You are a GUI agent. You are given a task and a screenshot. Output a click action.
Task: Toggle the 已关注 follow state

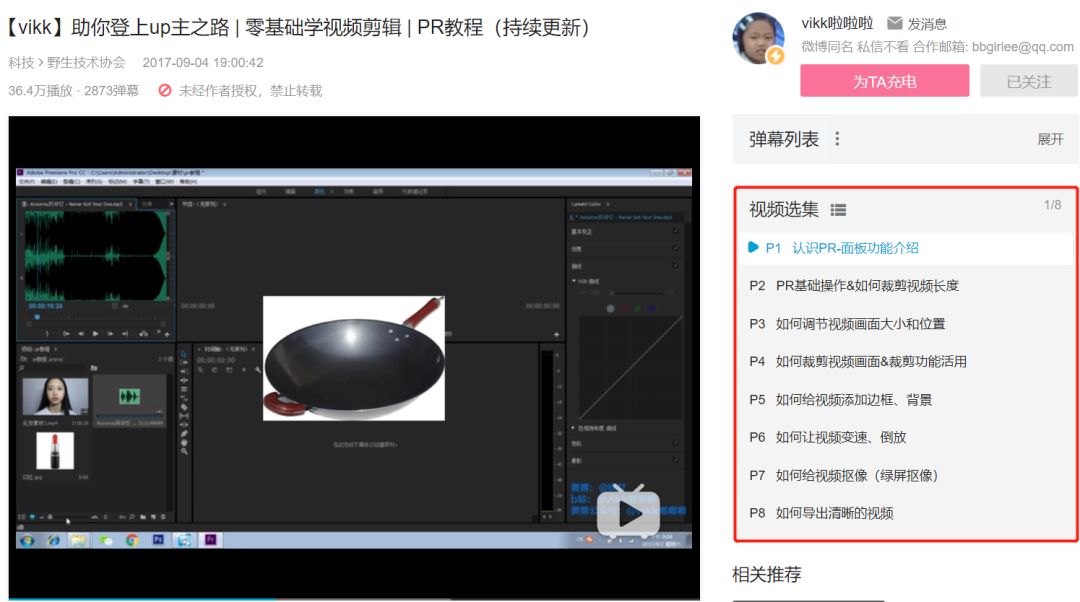tap(1027, 81)
